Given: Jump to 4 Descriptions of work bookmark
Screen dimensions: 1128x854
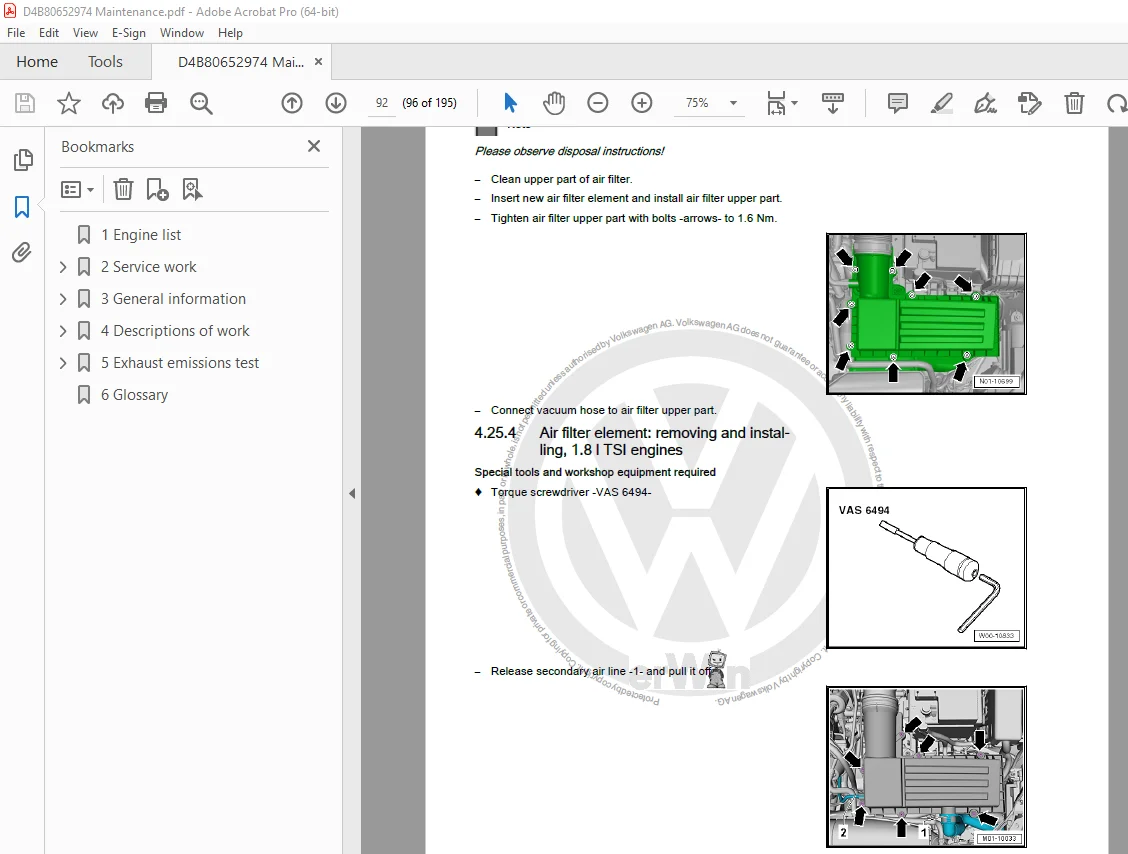Looking at the screenshot, I should tap(175, 331).
